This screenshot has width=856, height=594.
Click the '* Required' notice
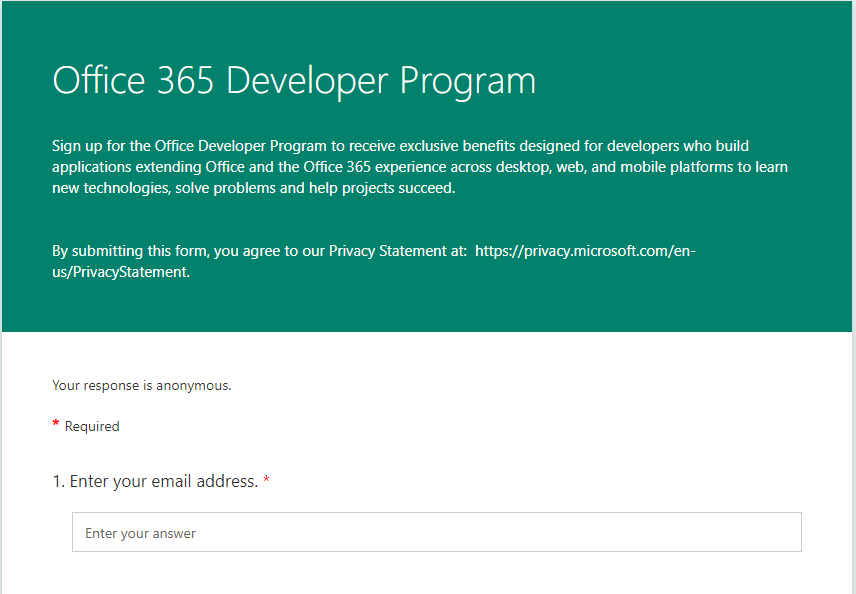[x=86, y=426]
